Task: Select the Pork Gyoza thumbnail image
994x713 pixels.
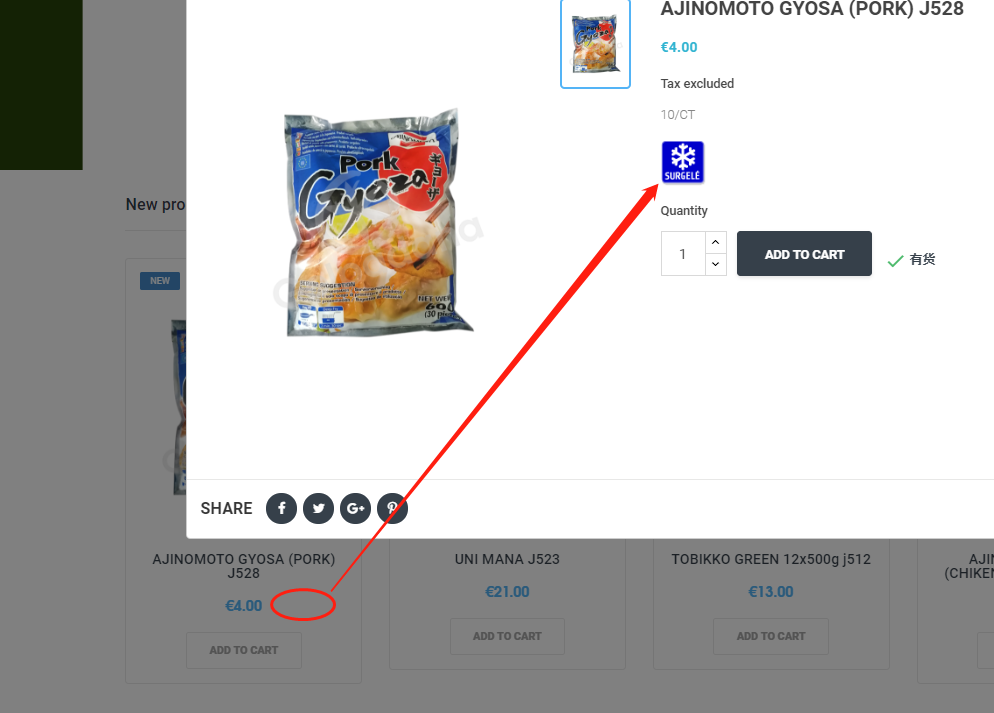Action: tap(595, 44)
